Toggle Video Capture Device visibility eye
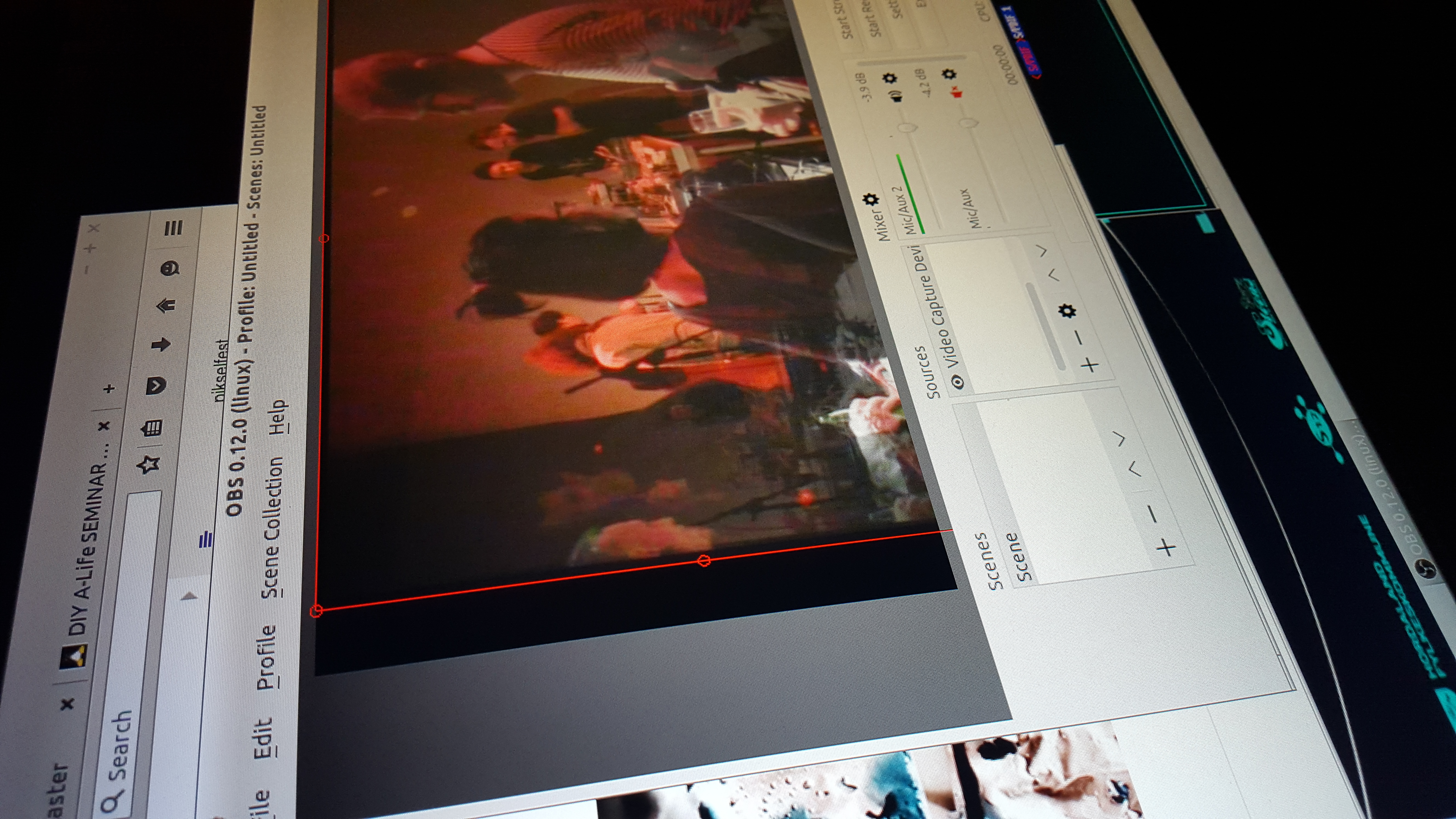Screen dimensions: 1456x819 point(958,382)
